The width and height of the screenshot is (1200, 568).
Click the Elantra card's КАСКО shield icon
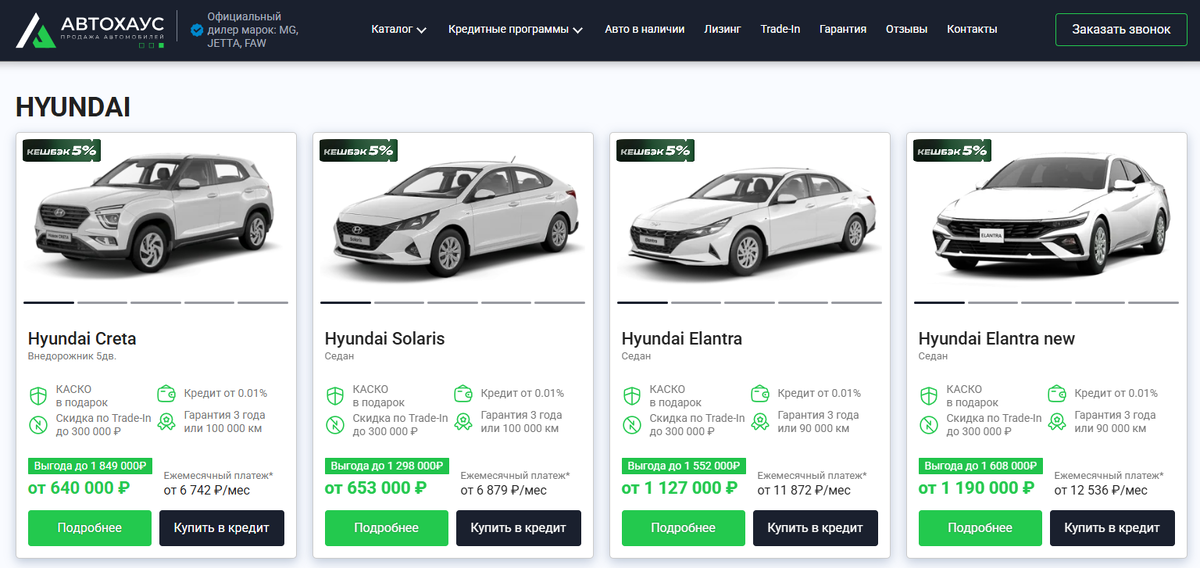tap(632, 396)
